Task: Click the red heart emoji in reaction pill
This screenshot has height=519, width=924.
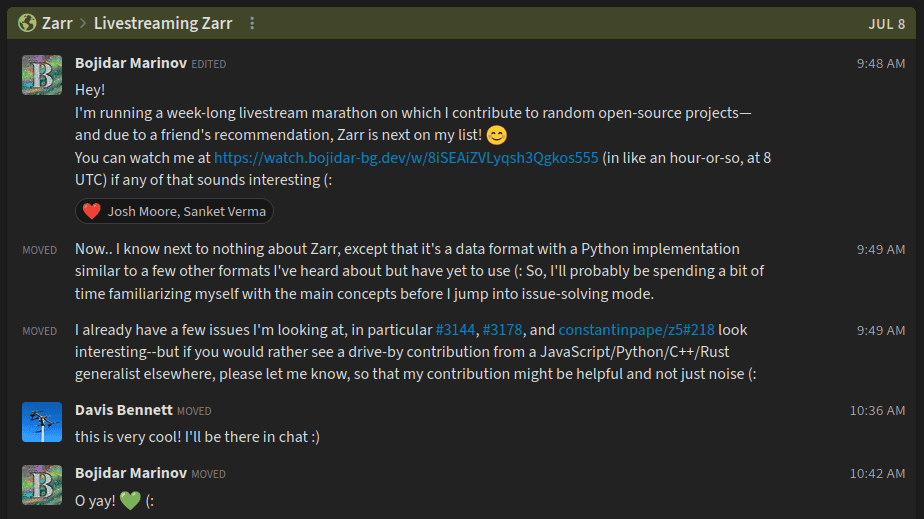Action: (92, 211)
